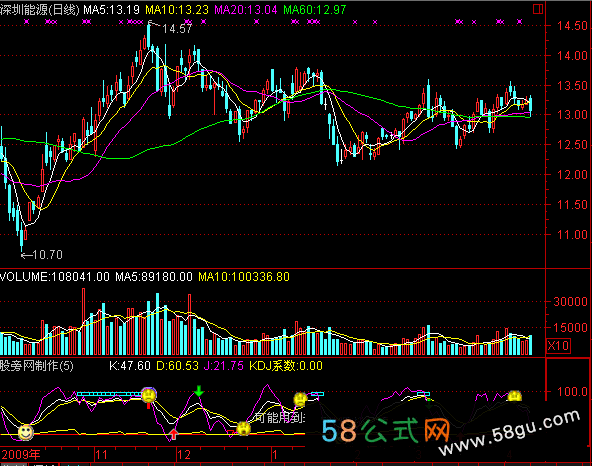
Task: Click the D:60.53 value
Action: (177, 366)
